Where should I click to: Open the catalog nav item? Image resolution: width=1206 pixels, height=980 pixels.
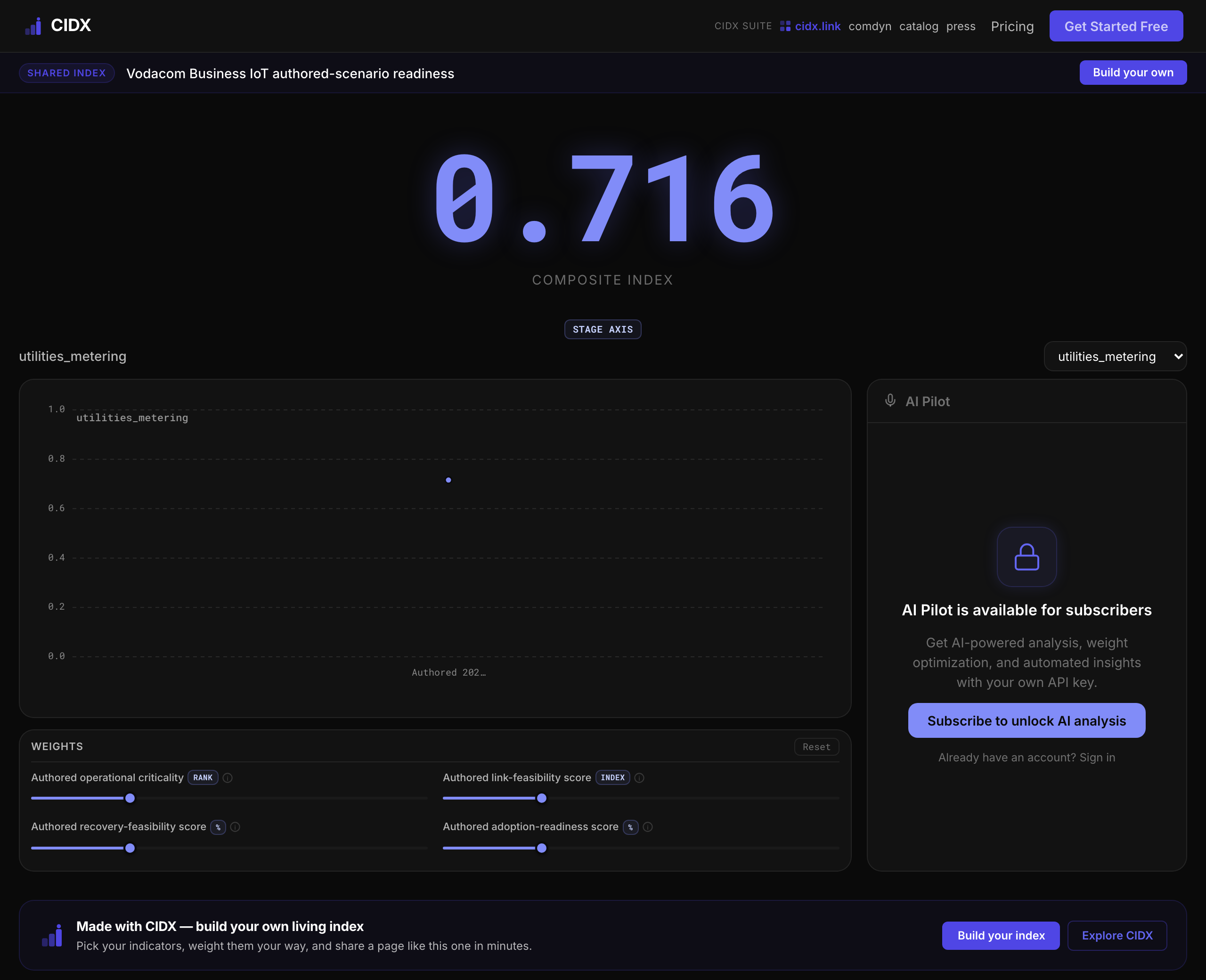919,26
